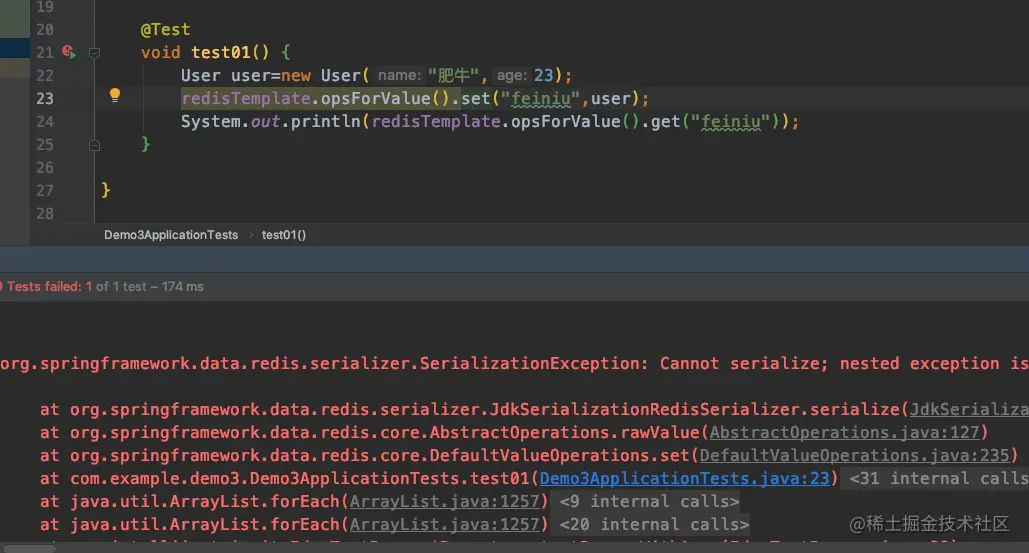Collapse the test01 method fold marker on line 21
The width and height of the screenshot is (1029, 553).
(x=94, y=52)
